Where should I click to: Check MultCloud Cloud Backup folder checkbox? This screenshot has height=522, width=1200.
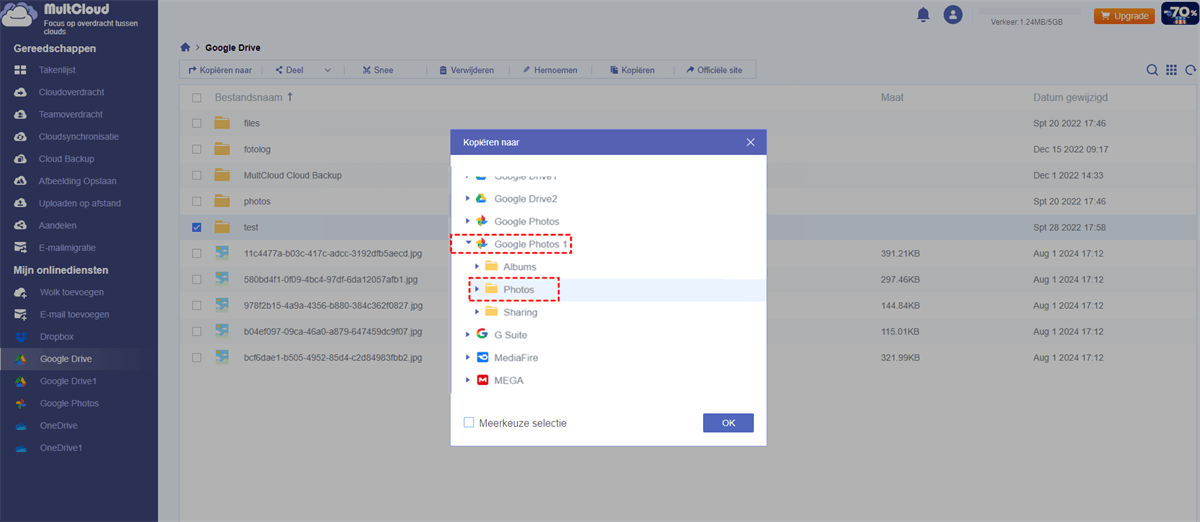point(196,175)
